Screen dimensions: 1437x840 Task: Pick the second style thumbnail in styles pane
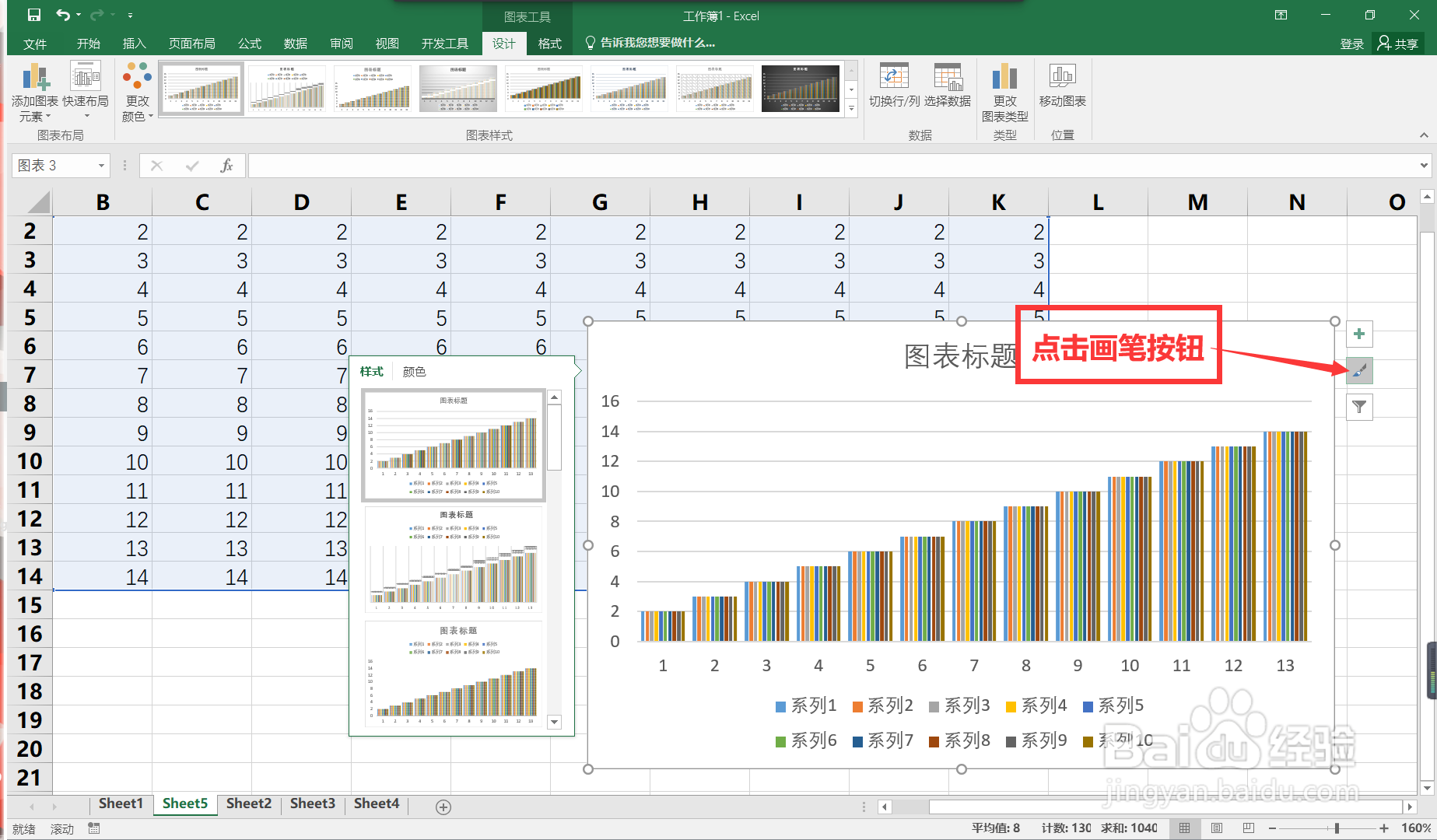[x=454, y=559]
